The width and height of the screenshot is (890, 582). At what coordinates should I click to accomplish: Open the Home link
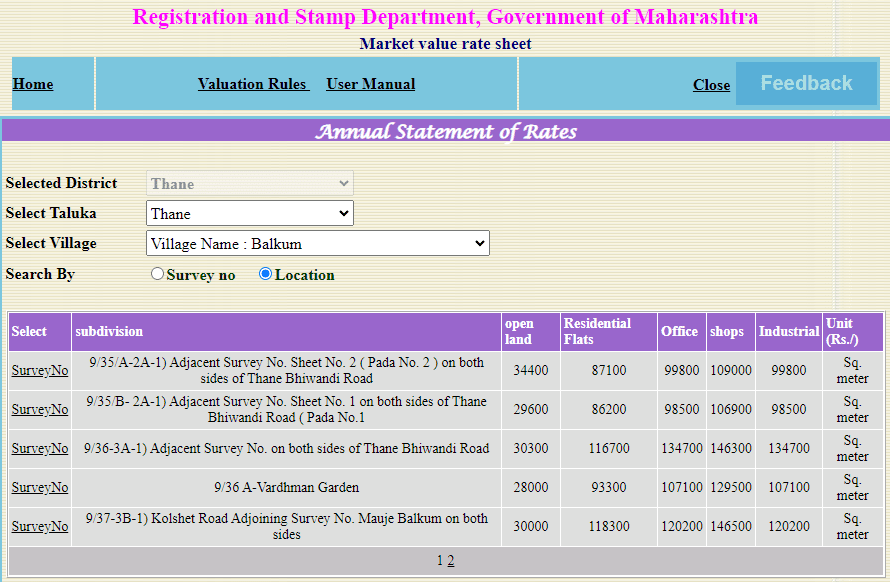click(33, 84)
